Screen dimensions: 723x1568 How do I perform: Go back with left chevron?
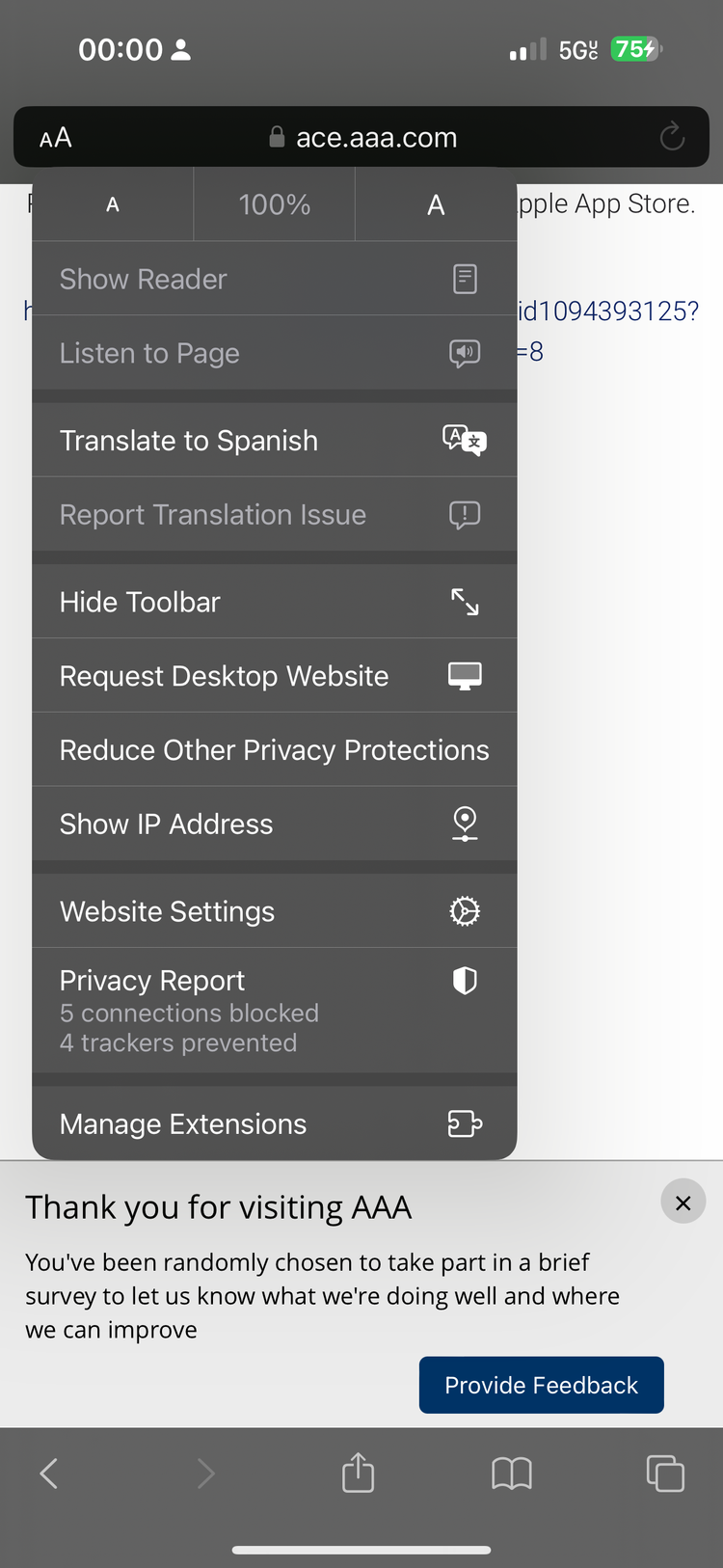click(49, 1473)
